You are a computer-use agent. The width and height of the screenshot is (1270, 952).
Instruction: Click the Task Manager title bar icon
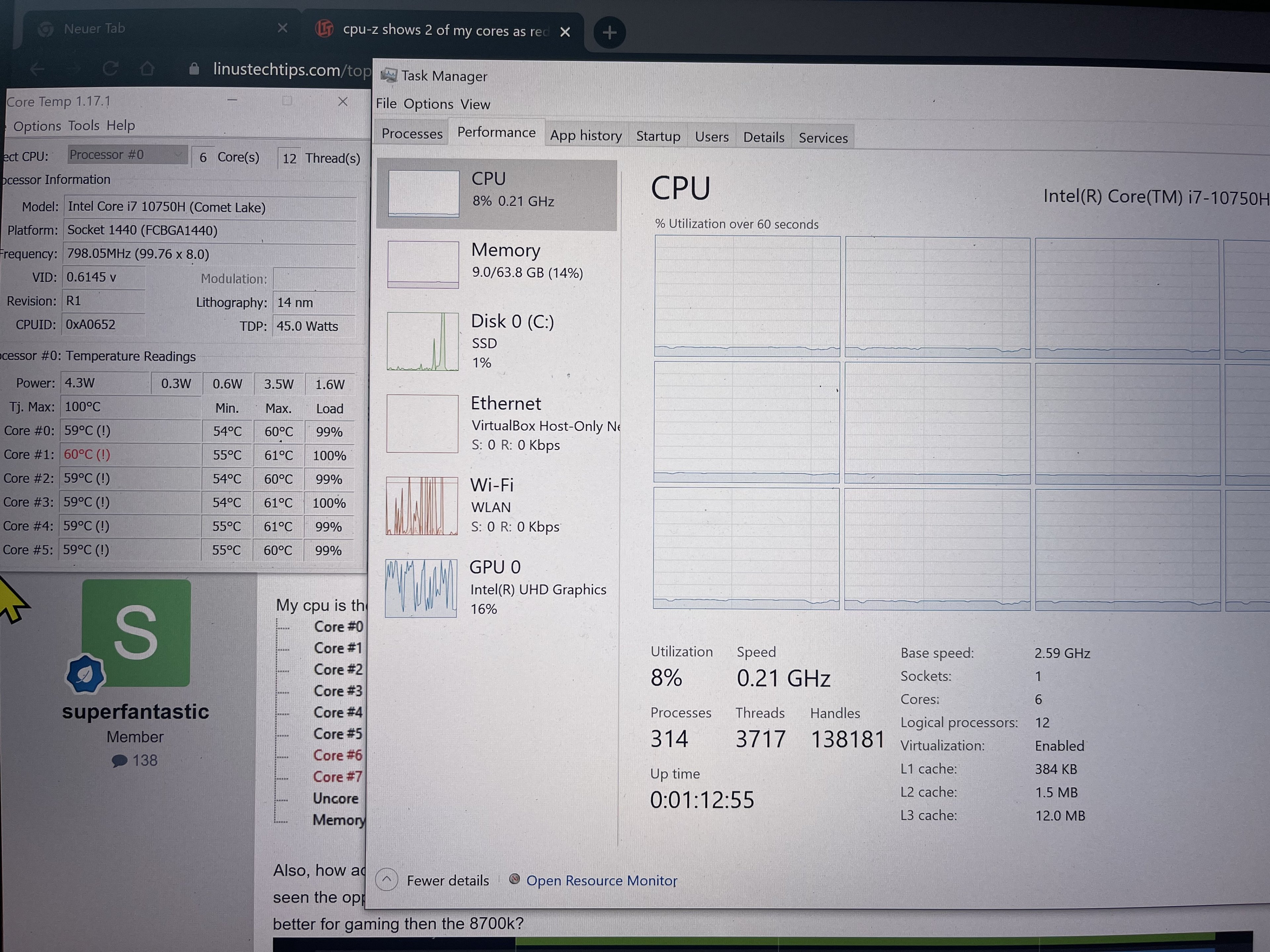(389, 75)
